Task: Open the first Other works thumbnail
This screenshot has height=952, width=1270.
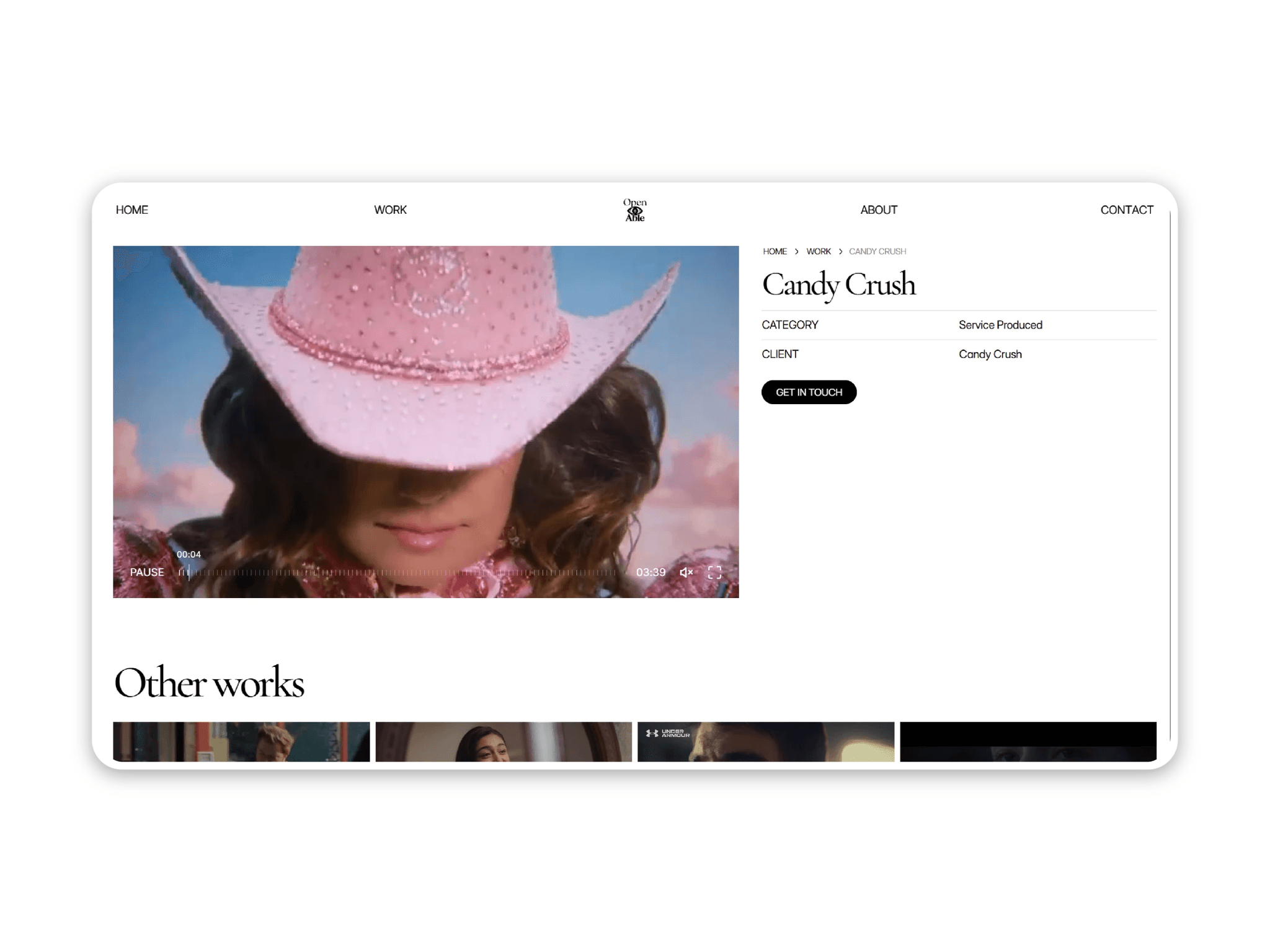Action: click(x=241, y=742)
